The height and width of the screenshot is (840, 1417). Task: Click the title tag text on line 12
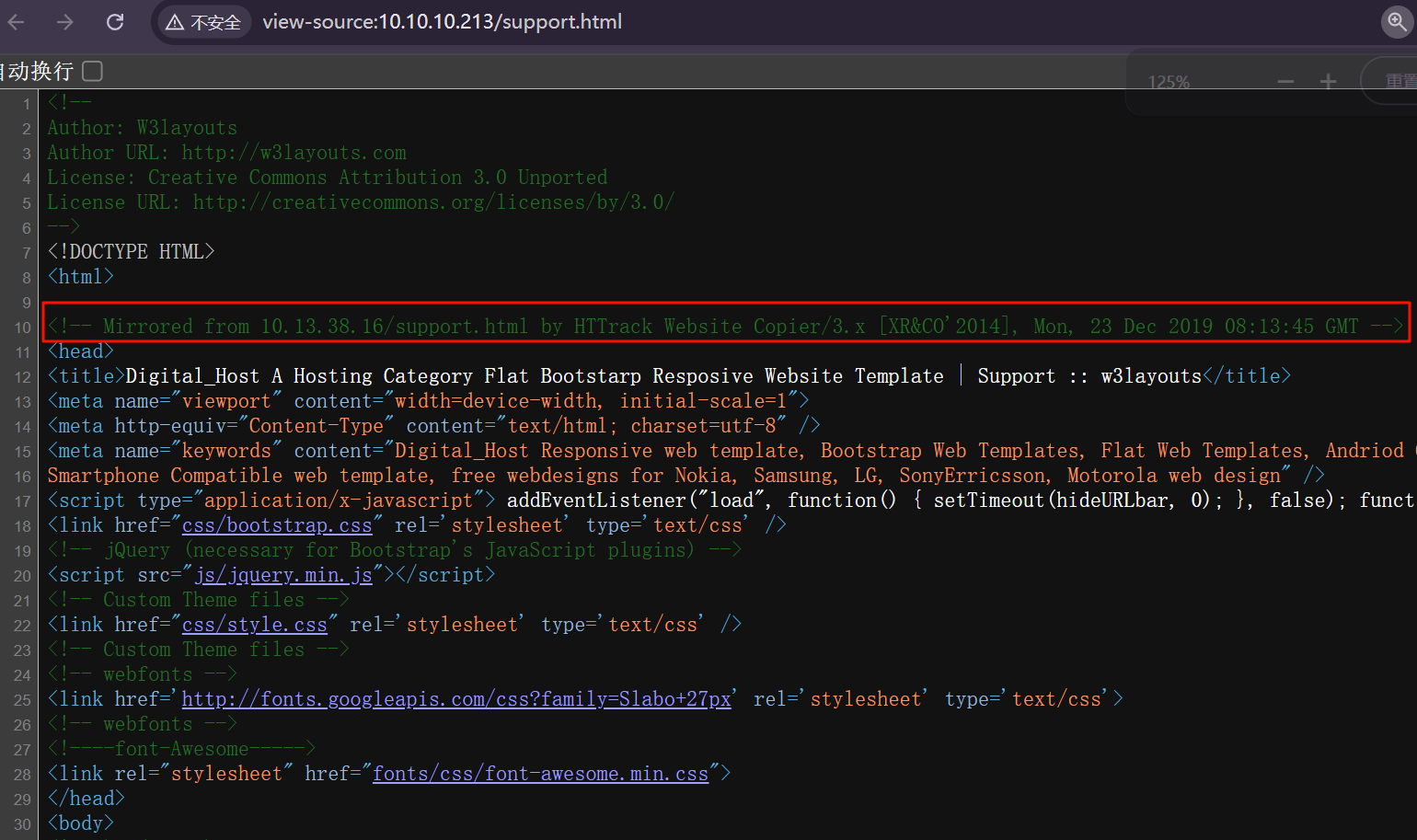(534, 376)
